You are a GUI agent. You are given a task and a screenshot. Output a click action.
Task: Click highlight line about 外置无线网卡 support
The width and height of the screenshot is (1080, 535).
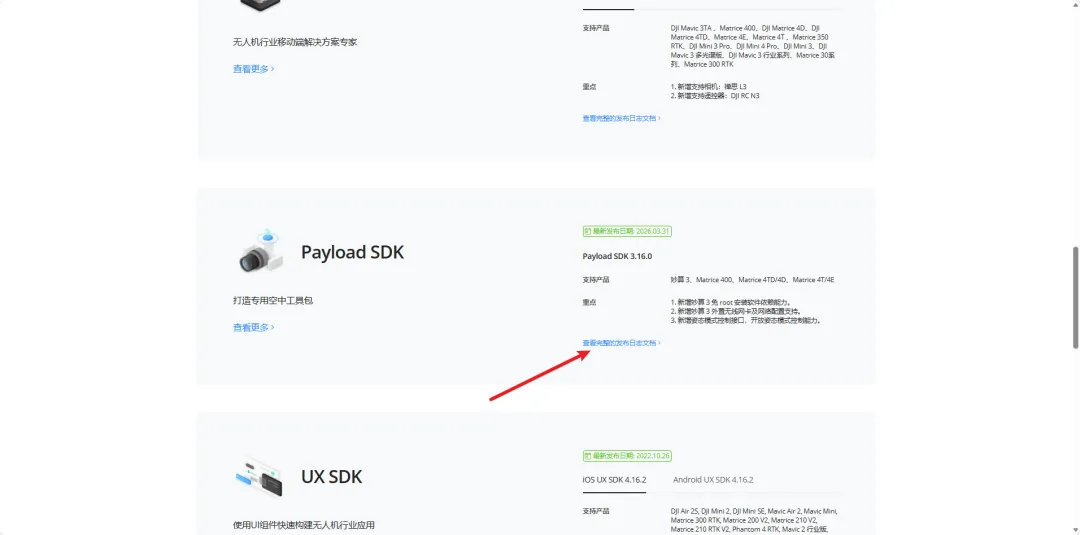[736, 311]
